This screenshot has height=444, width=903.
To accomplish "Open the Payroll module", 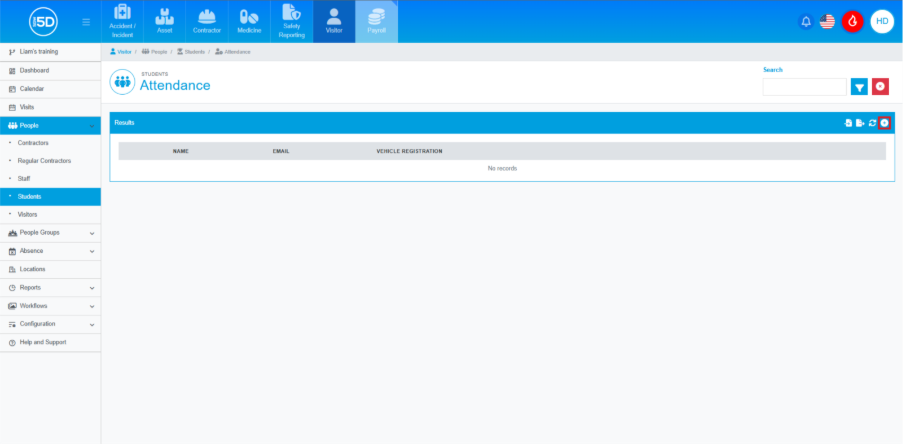I will pos(376,21).
